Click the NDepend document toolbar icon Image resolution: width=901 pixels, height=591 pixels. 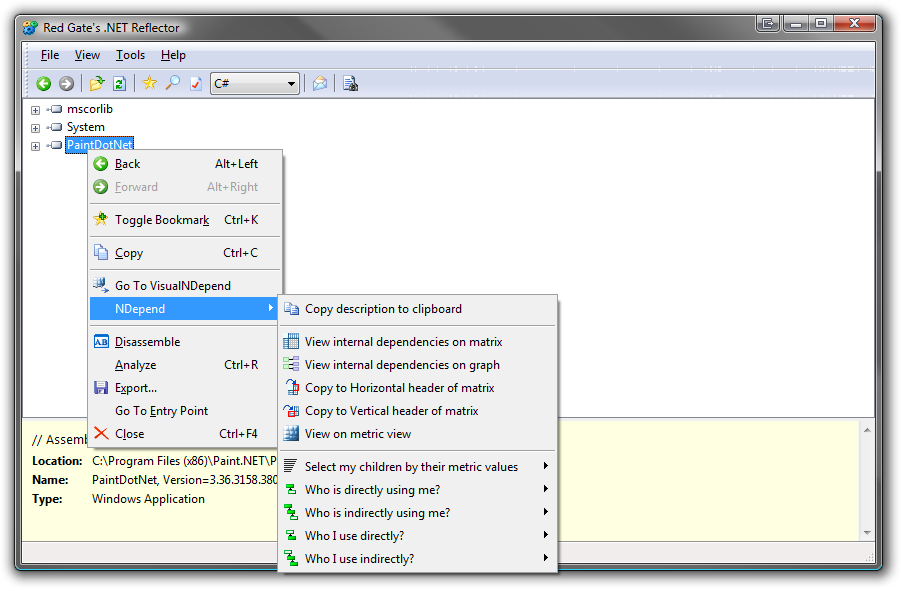[351, 84]
